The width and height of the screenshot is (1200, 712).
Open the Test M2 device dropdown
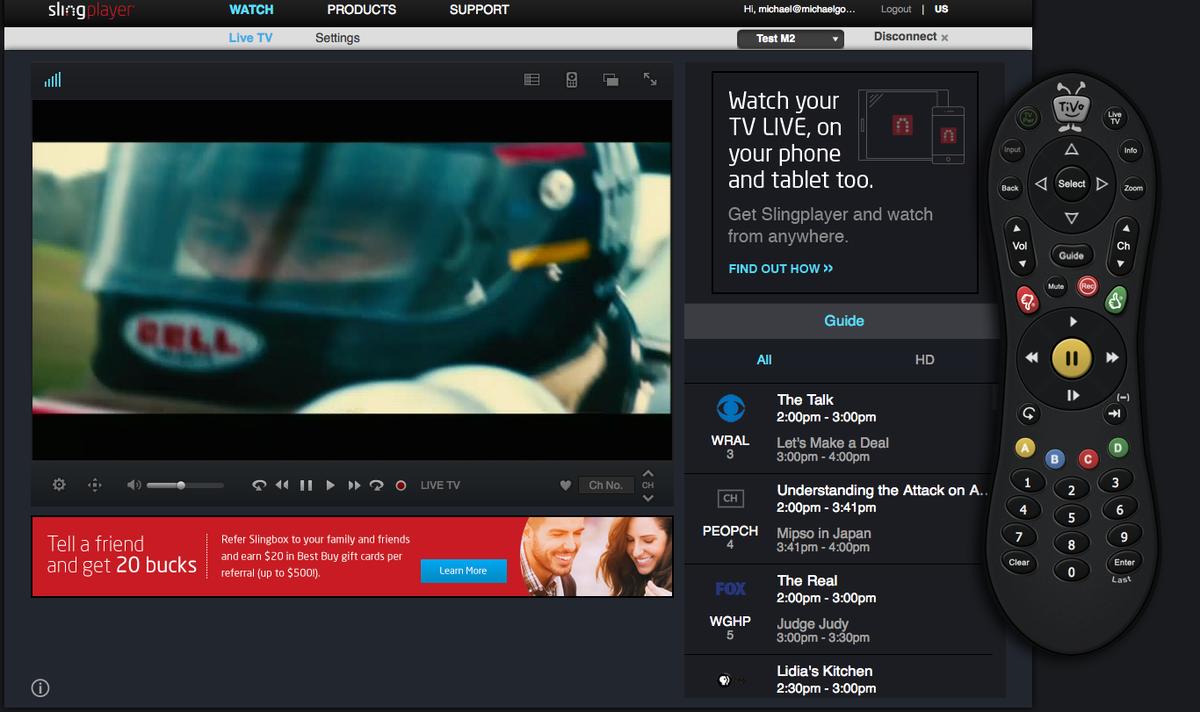coord(790,38)
